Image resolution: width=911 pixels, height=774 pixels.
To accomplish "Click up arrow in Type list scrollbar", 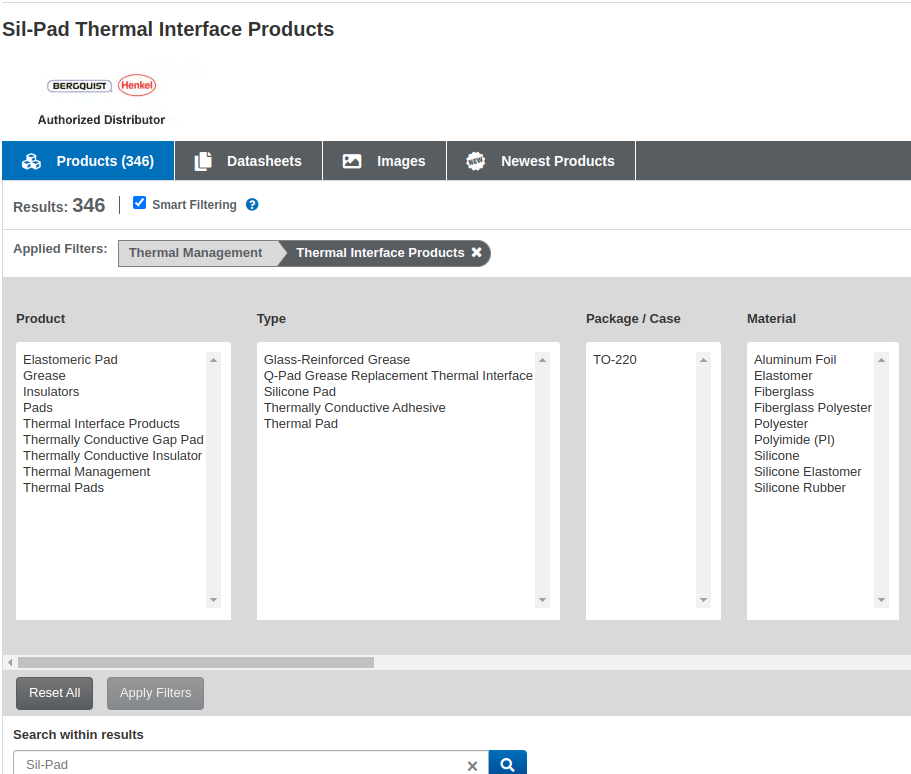I will 542,360.
